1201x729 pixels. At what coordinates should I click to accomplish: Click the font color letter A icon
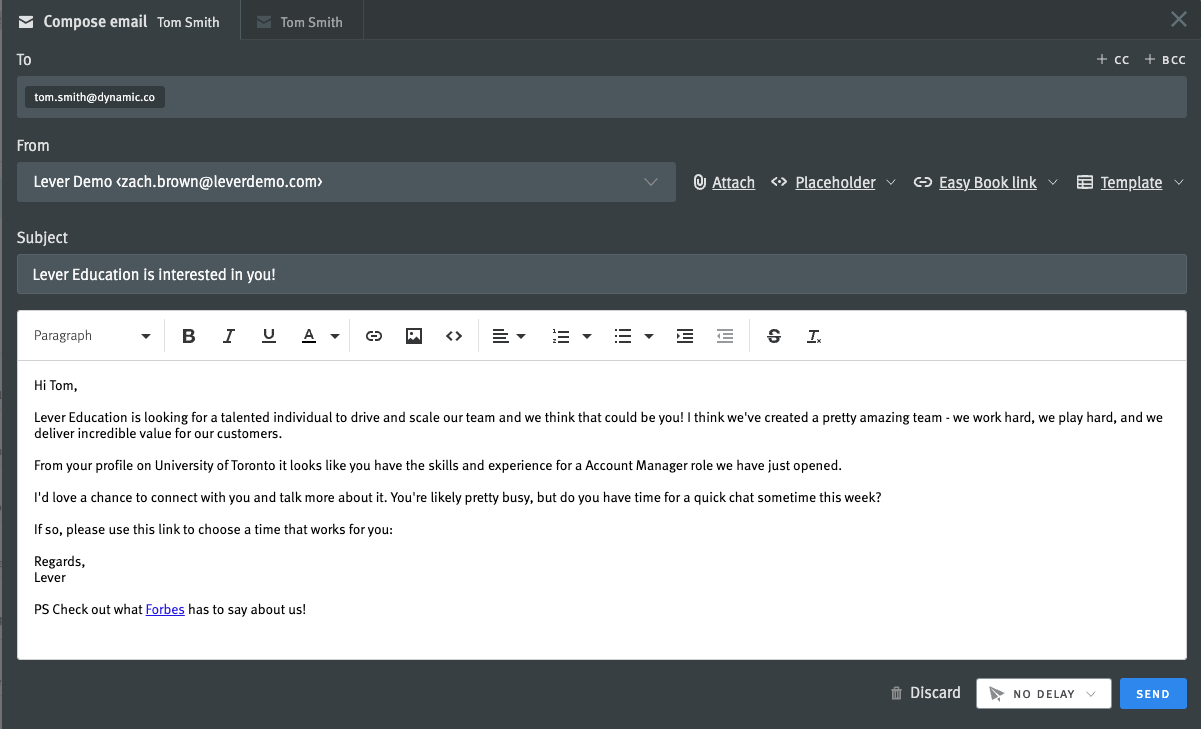(309, 336)
